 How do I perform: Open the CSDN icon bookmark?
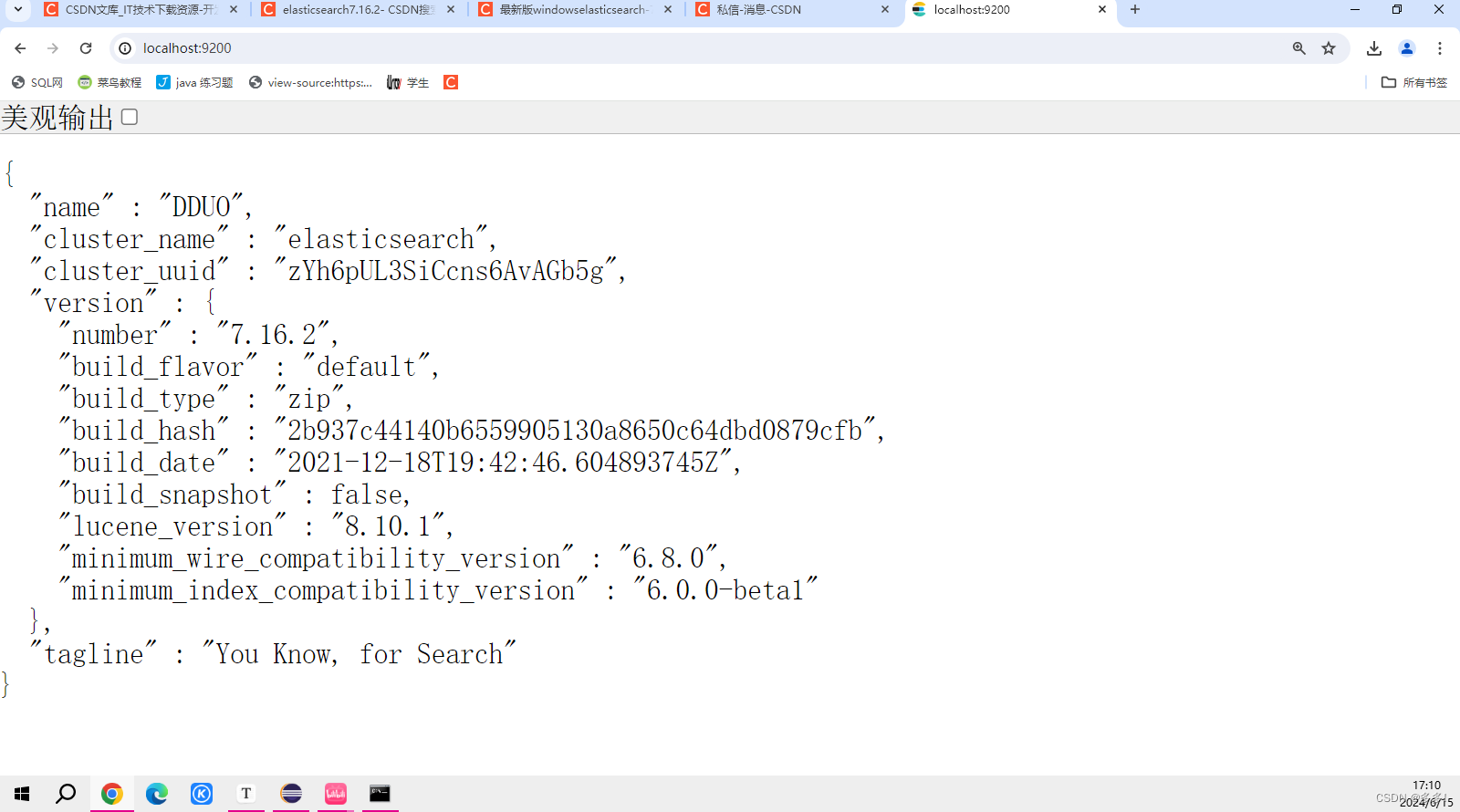pos(451,82)
